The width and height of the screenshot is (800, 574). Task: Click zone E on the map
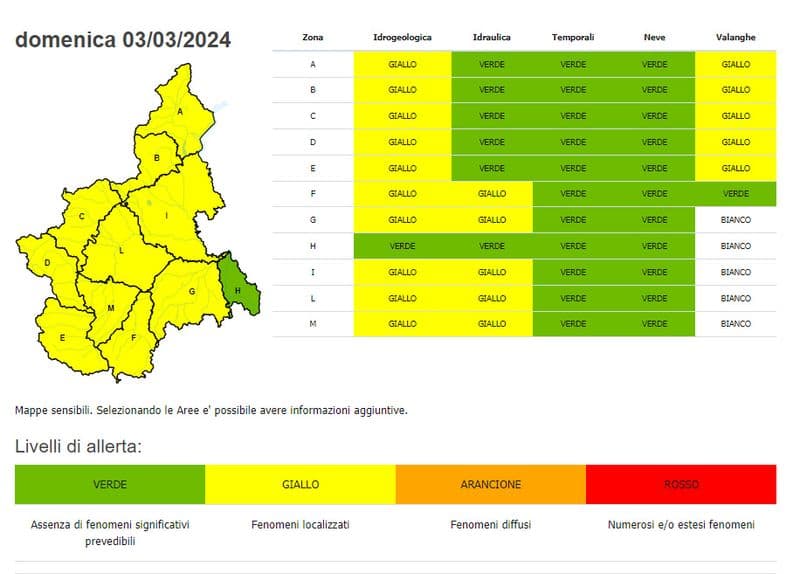pyautogui.click(x=62, y=338)
